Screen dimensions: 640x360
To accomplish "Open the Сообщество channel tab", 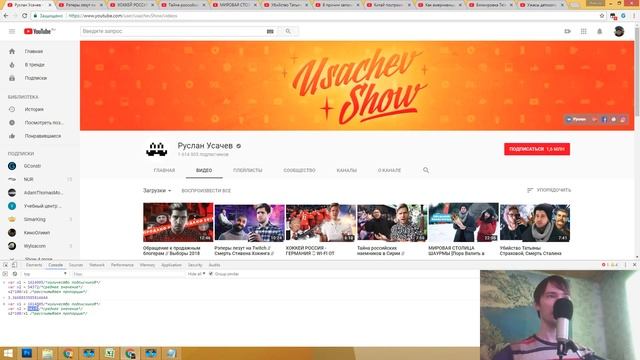I will (x=300, y=170).
